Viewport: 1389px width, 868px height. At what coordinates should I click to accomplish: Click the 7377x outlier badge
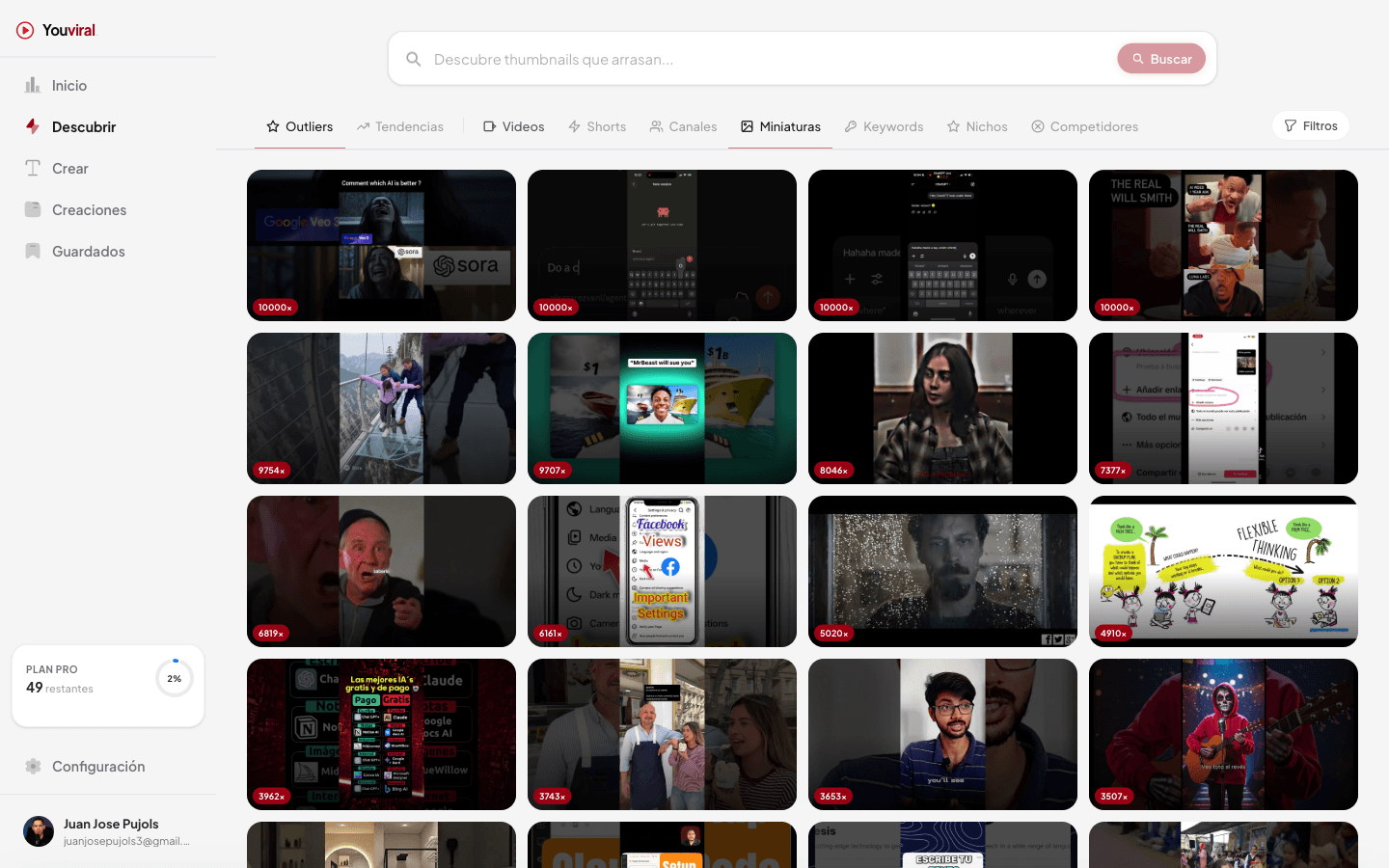point(1113,471)
